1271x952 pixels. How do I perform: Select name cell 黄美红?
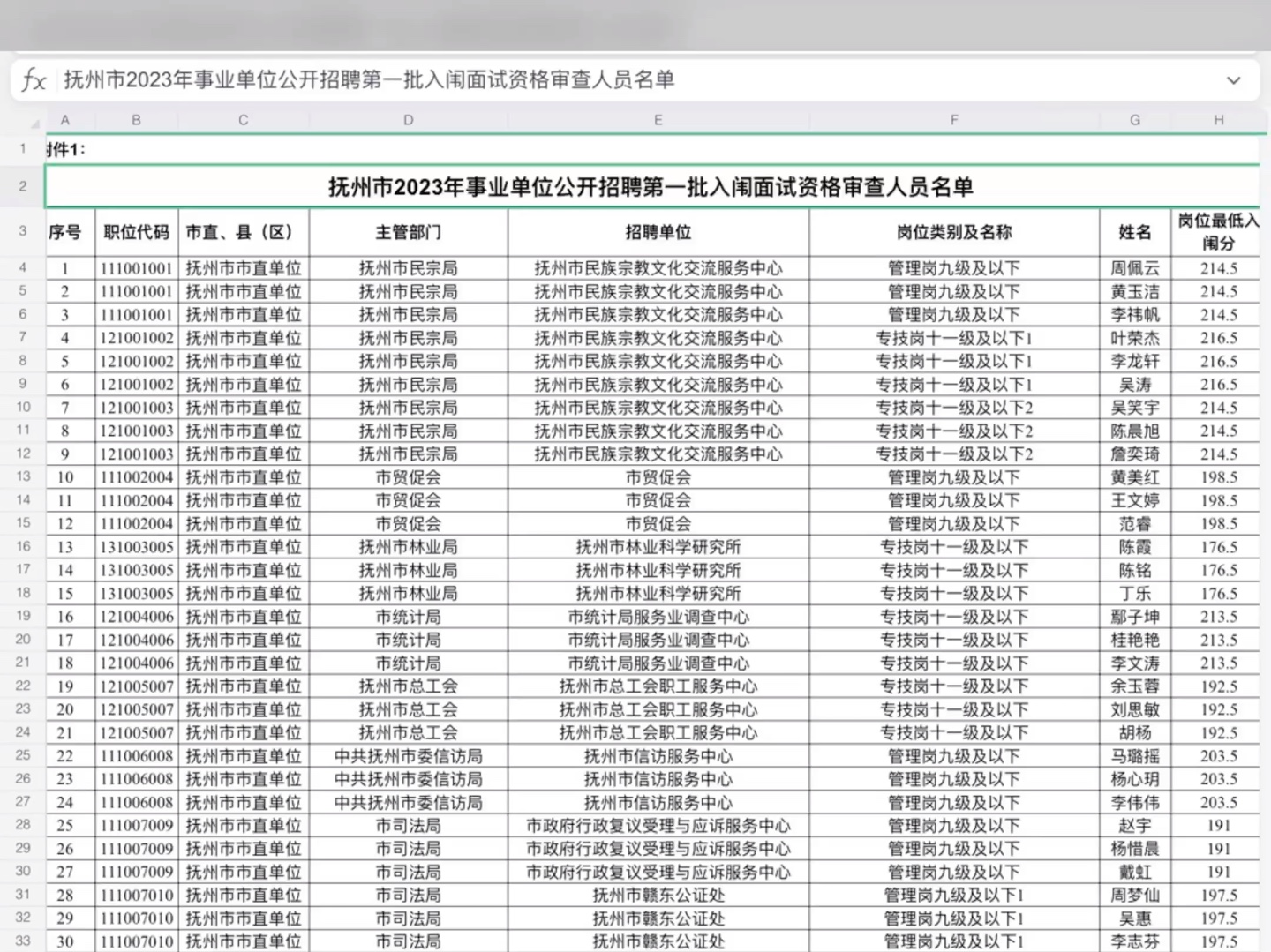[x=1135, y=477]
